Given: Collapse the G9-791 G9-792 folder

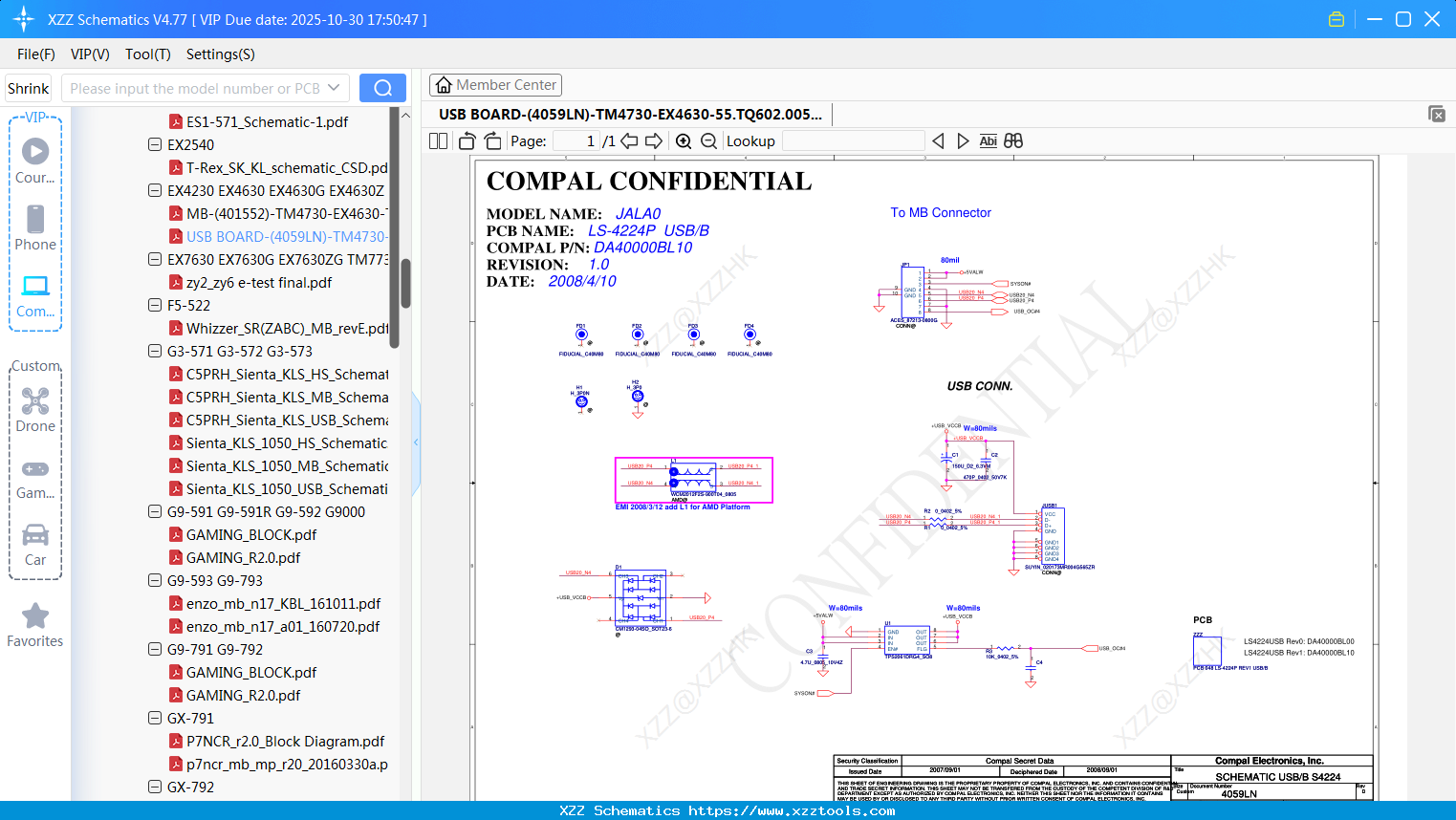Looking at the screenshot, I should (155, 650).
